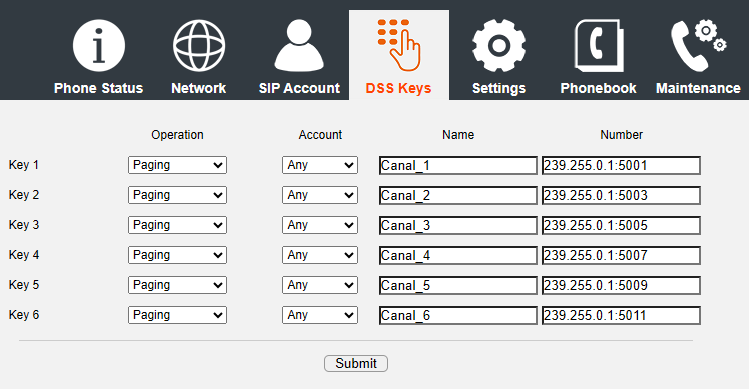
Task: Select the SIP Account person icon
Action: tap(299, 46)
